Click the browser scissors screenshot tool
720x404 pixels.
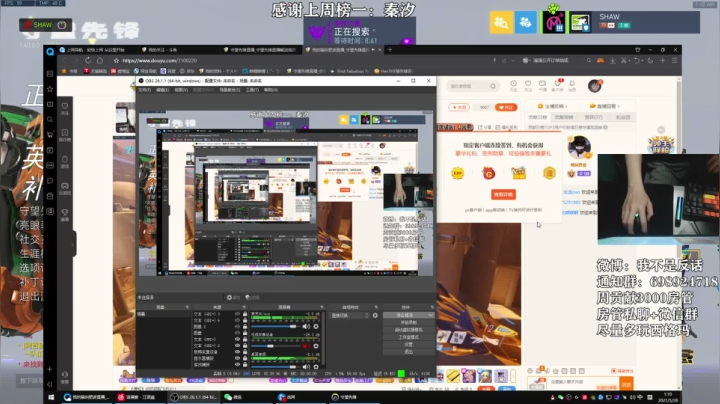coord(624,60)
